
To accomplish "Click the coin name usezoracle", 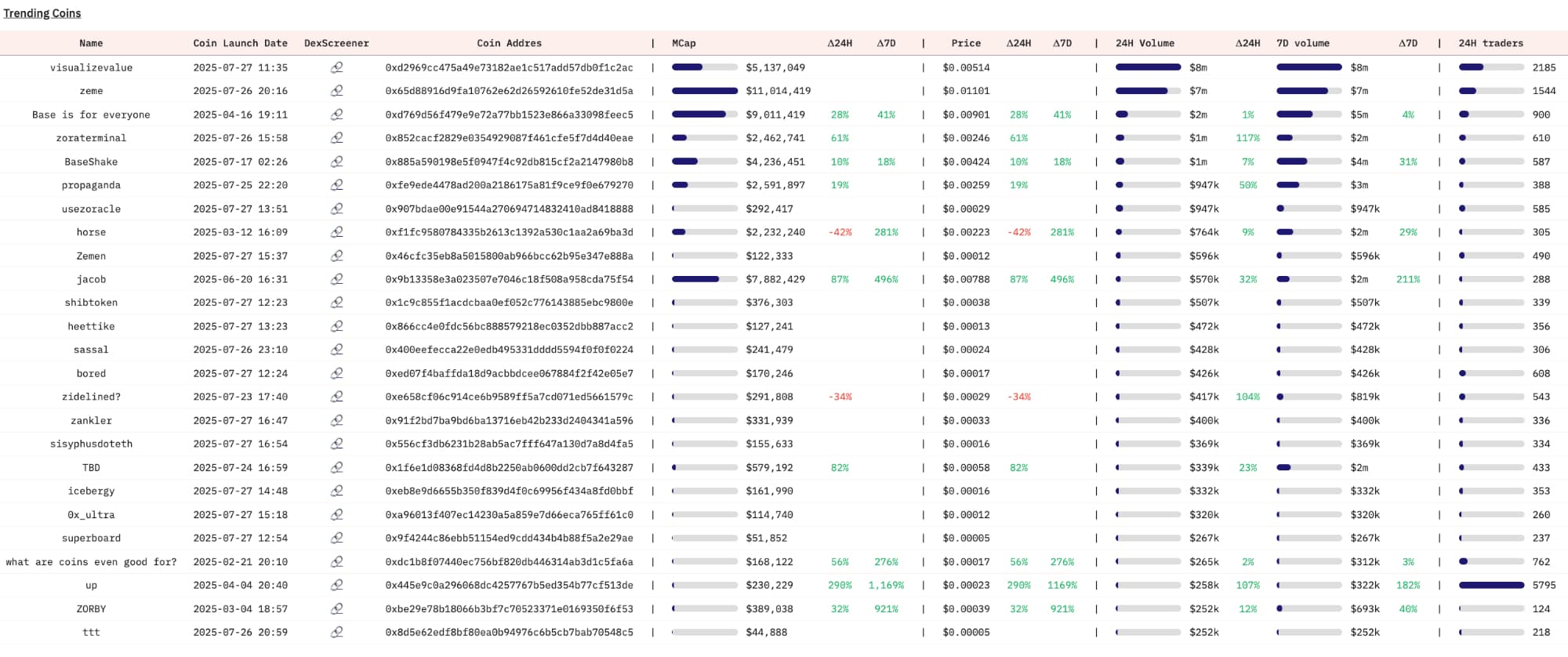I will [x=91, y=209].
